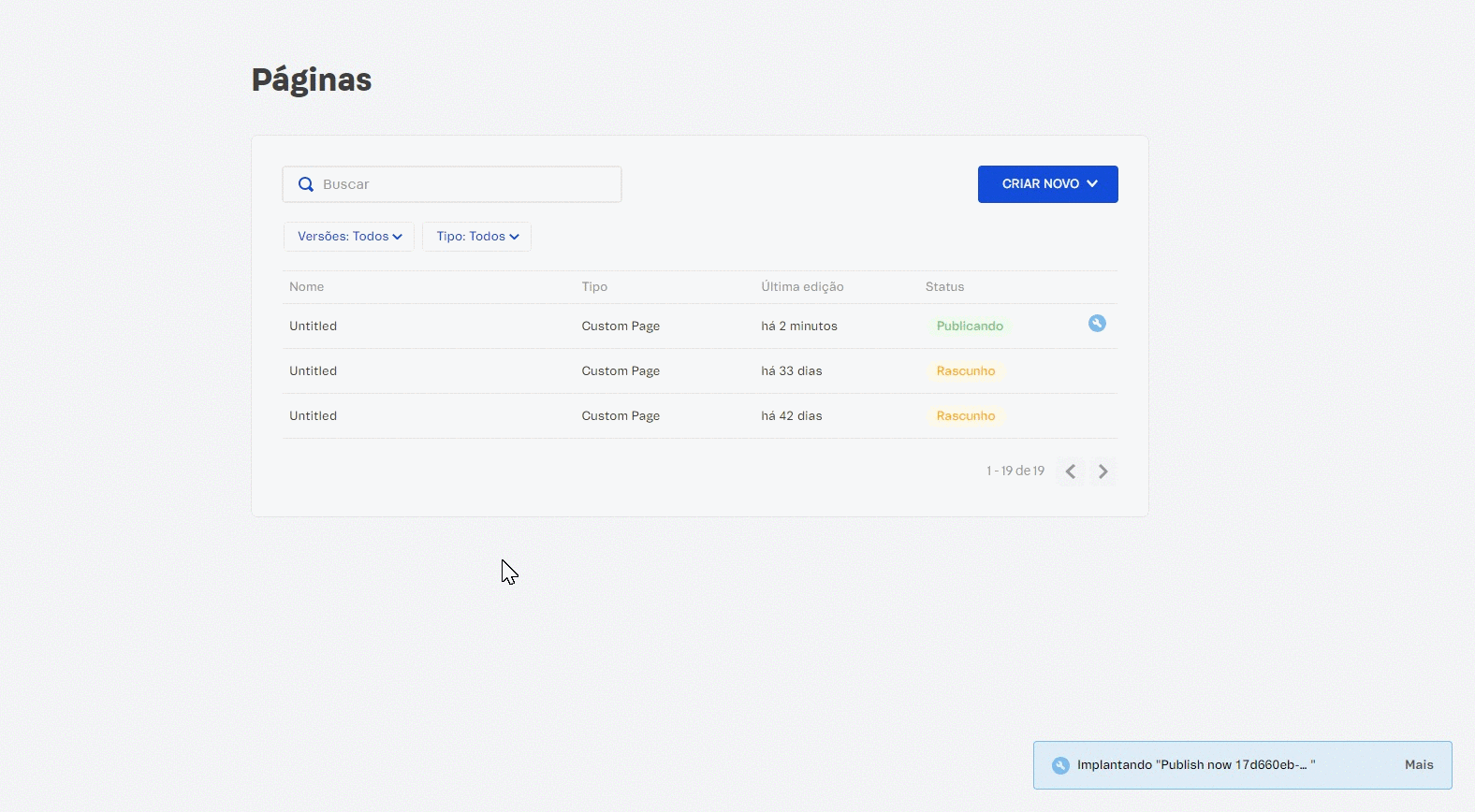Open the Untitled page edited 42 days ago
The width and height of the screenshot is (1475, 812).
pos(314,416)
